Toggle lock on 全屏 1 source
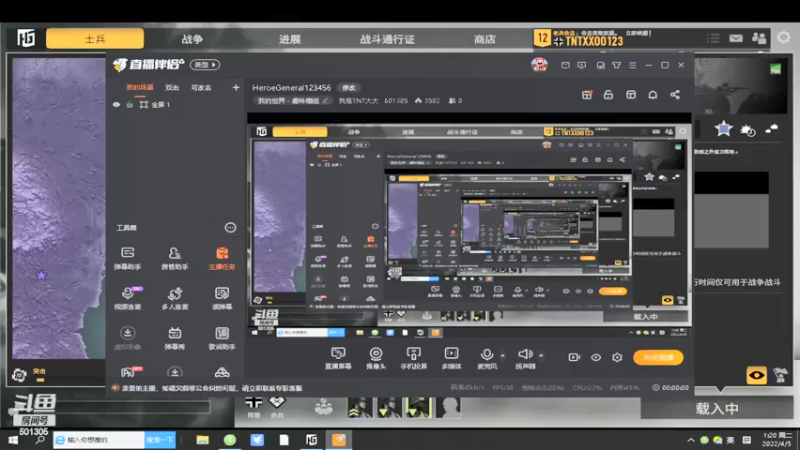 [130, 105]
